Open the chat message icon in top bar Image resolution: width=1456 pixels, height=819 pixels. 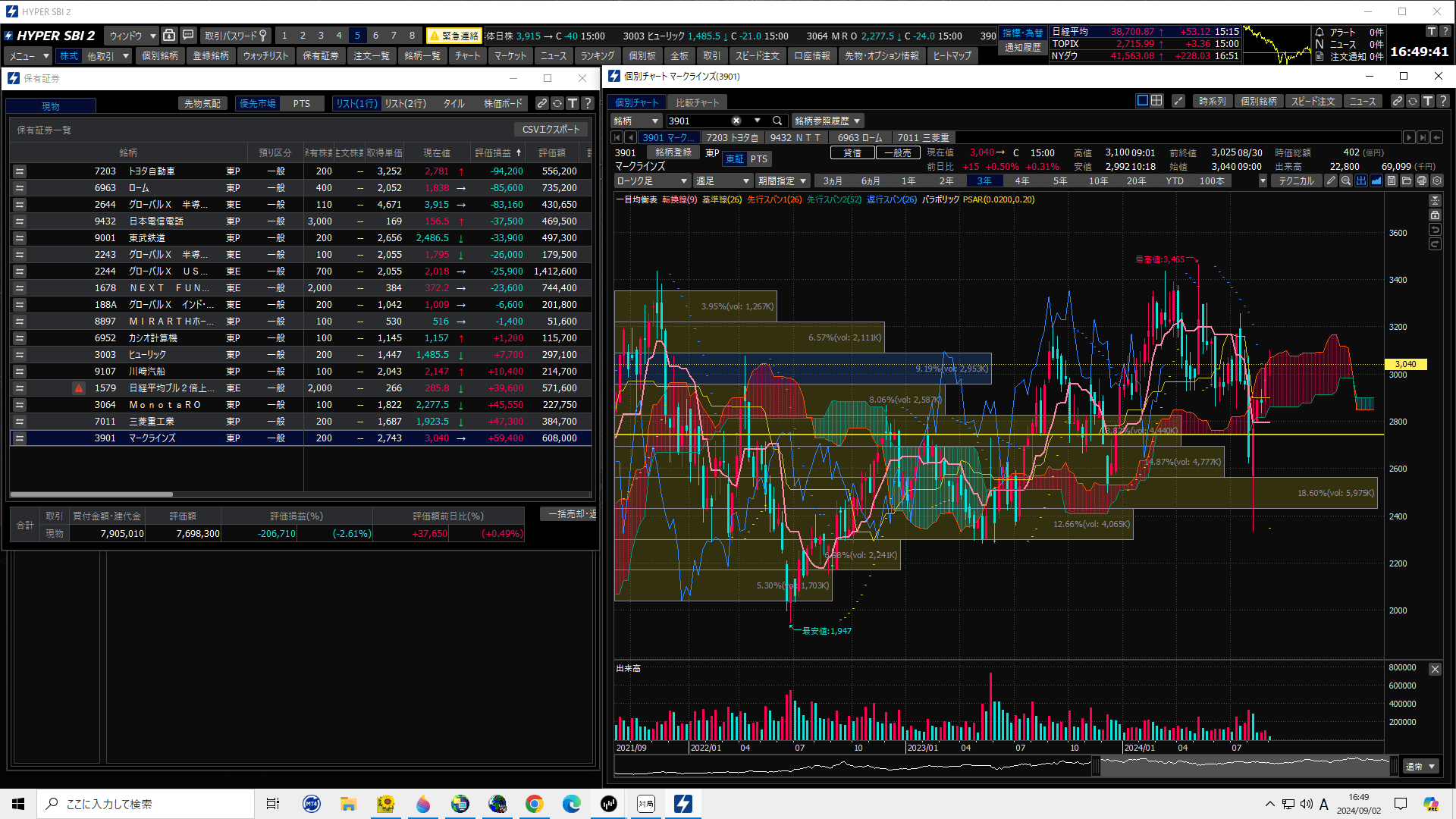tap(188, 36)
